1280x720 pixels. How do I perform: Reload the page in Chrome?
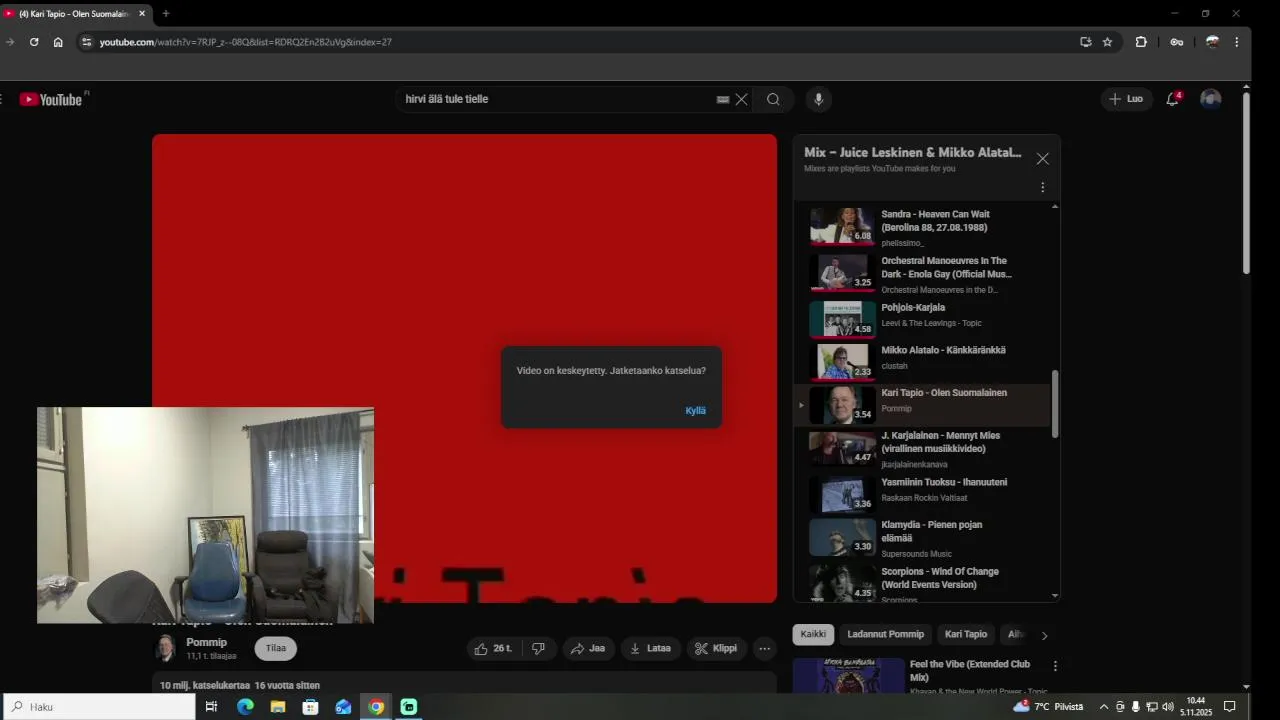pyautogui.click(x=34, y=42)
